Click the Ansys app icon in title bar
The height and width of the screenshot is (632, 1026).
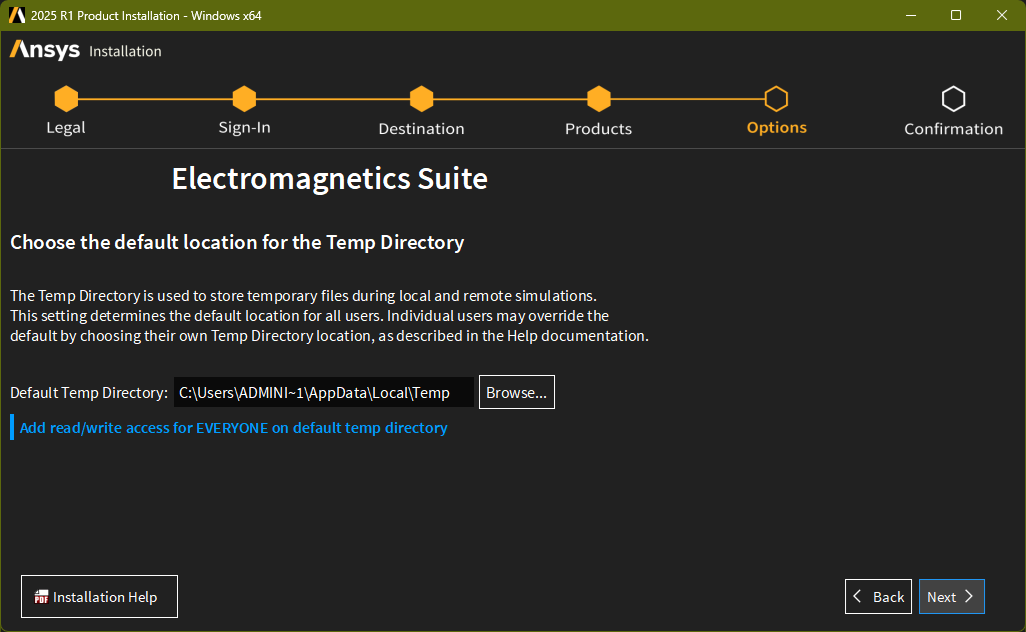pyautogui.click(x=16, y=15)
